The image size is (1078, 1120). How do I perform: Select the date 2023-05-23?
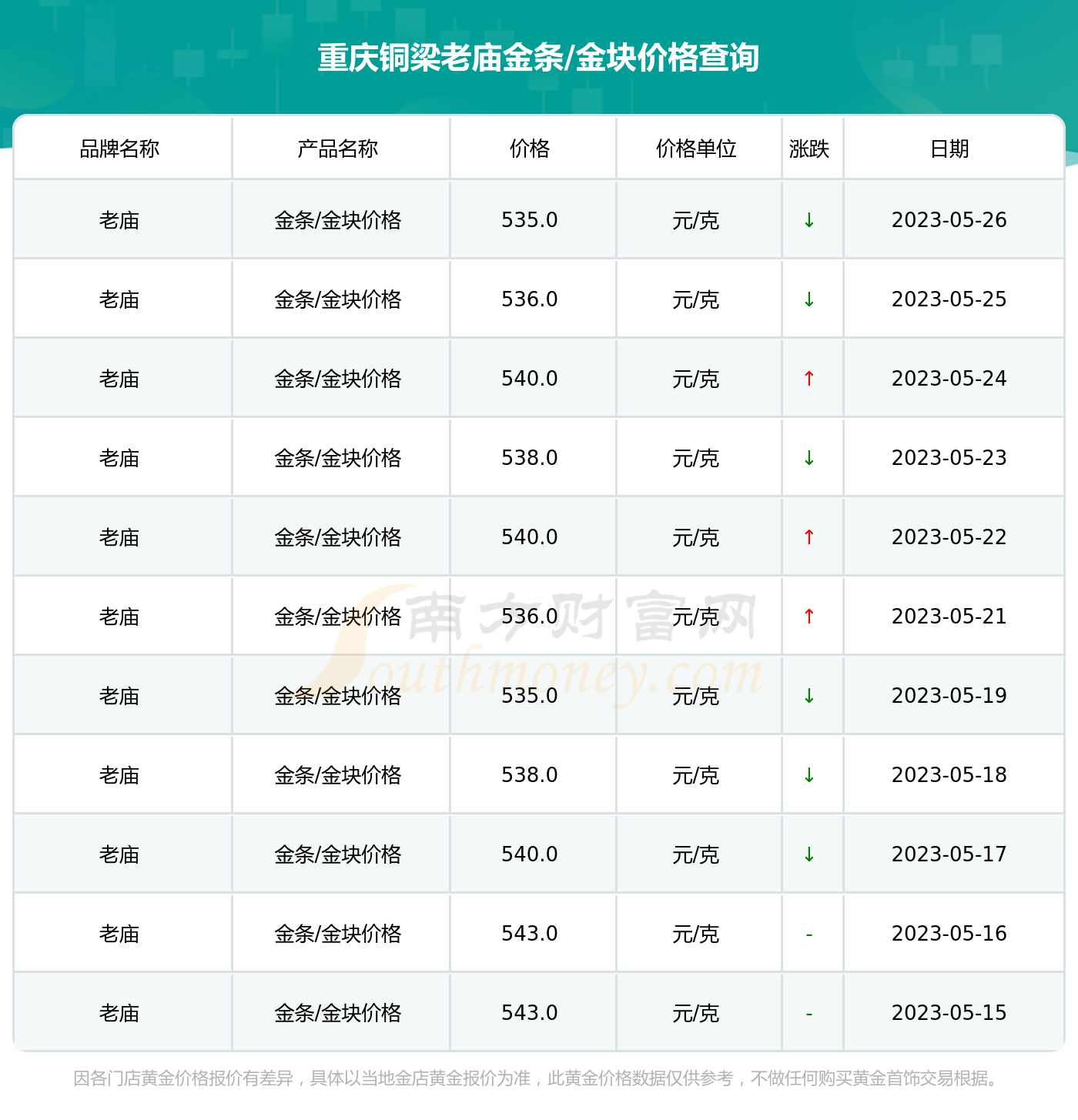tap(949, 458)
